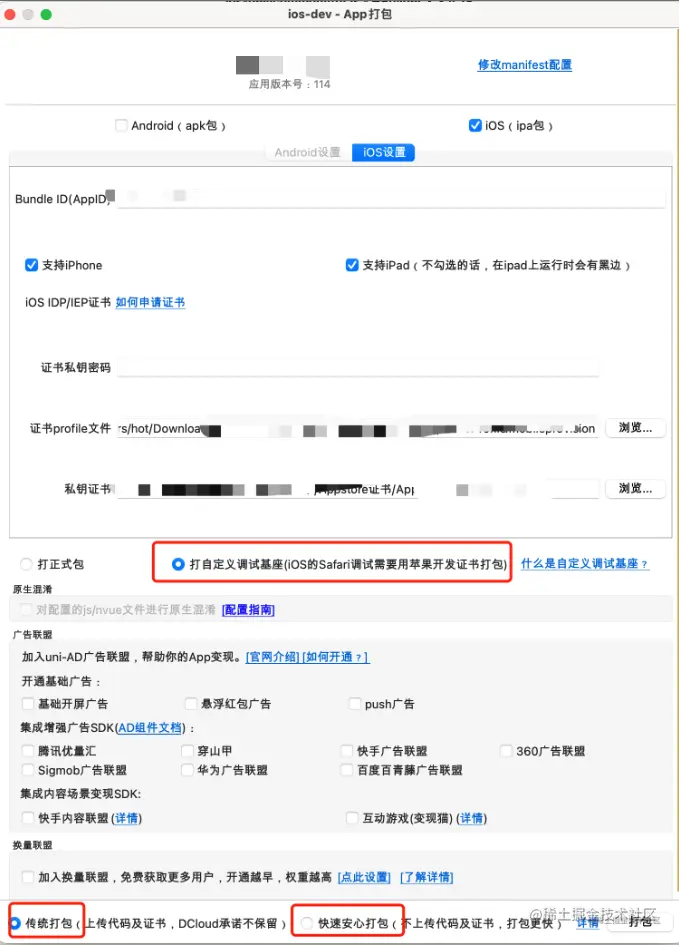Toggle the 支持iPhone checkbox

31,265
